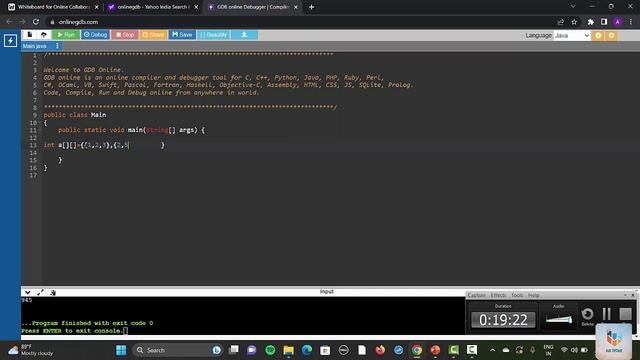This screenshot has height=360, width=640.
Task: Open the weather widget showing Mostly cloudy
Action: point(31,350)
